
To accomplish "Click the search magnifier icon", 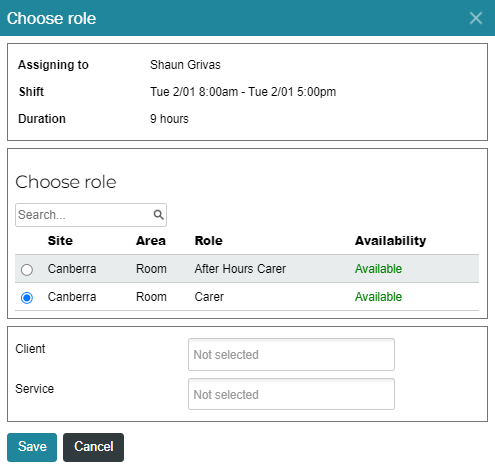I will point(158,215).
